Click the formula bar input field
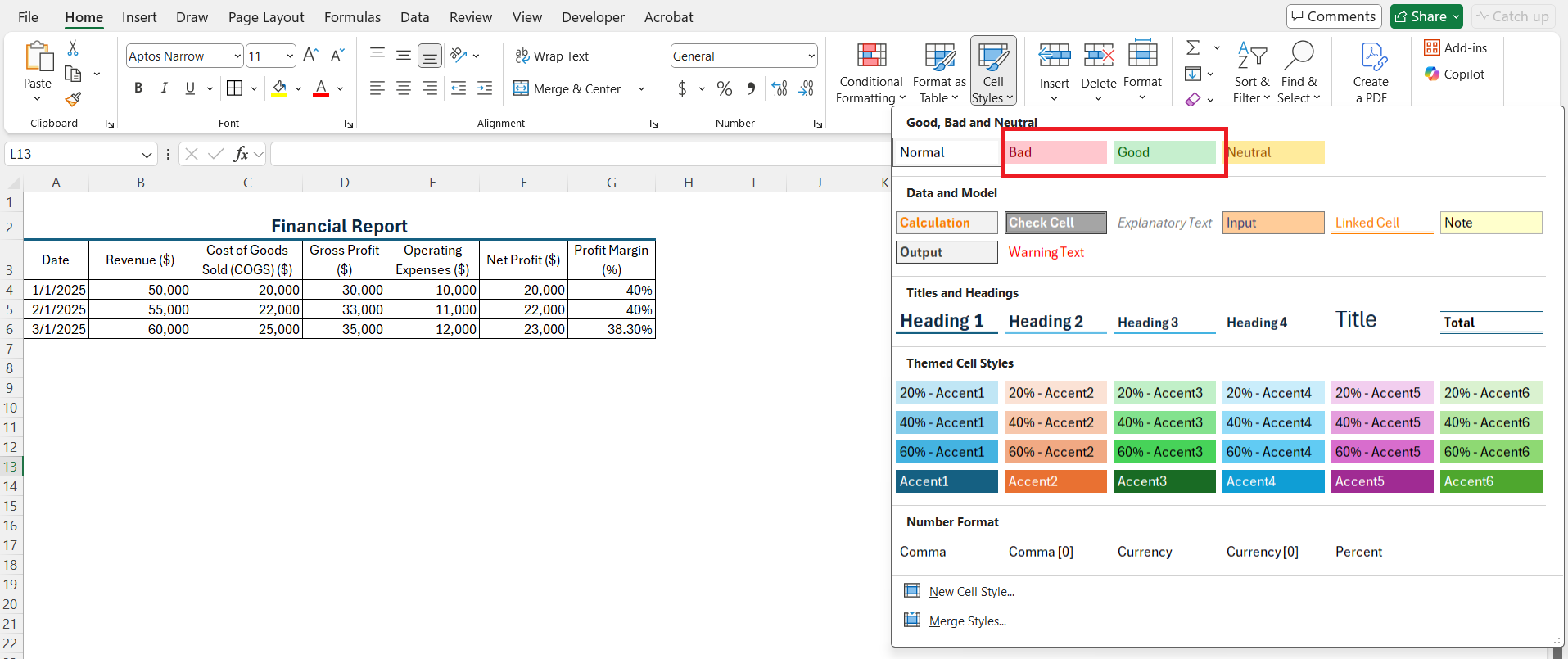 (580, 154)
